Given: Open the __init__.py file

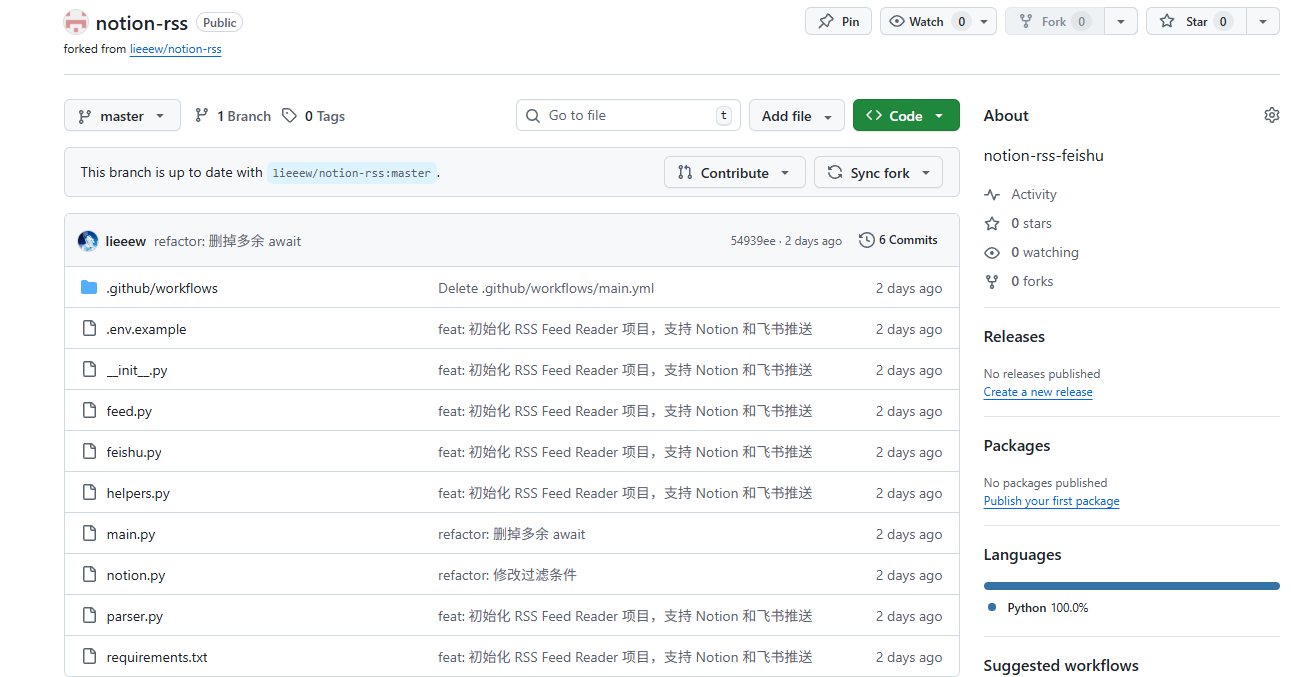Looking at the screenshot, I should pyautogui.click(x=137, y=370).
